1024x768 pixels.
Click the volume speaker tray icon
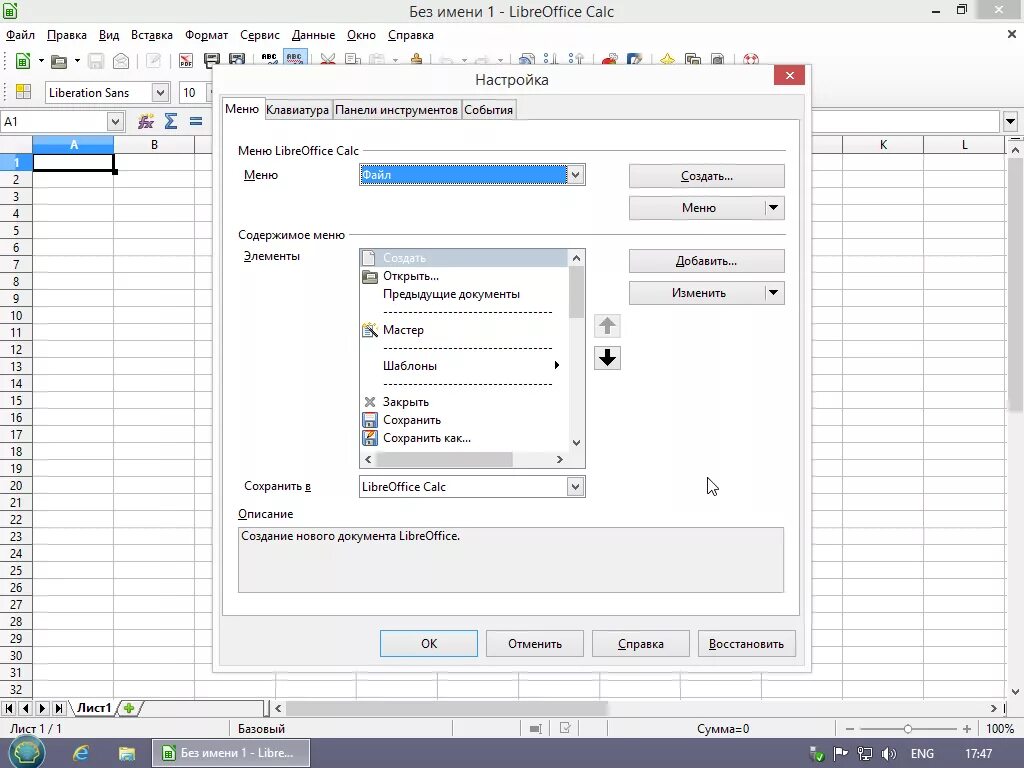tap(889, 754)
